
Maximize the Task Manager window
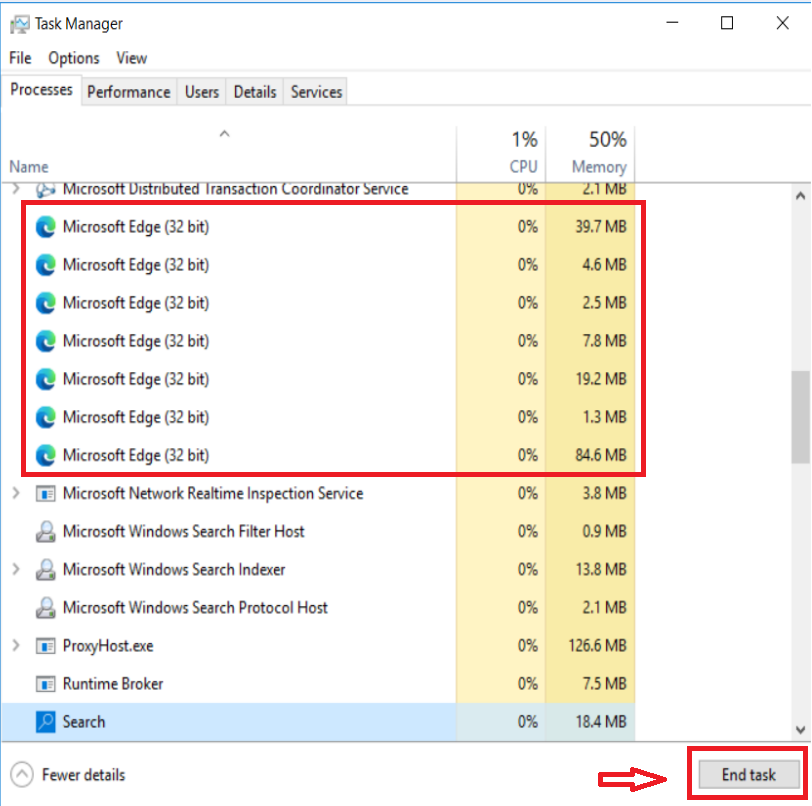coord(727,23)
